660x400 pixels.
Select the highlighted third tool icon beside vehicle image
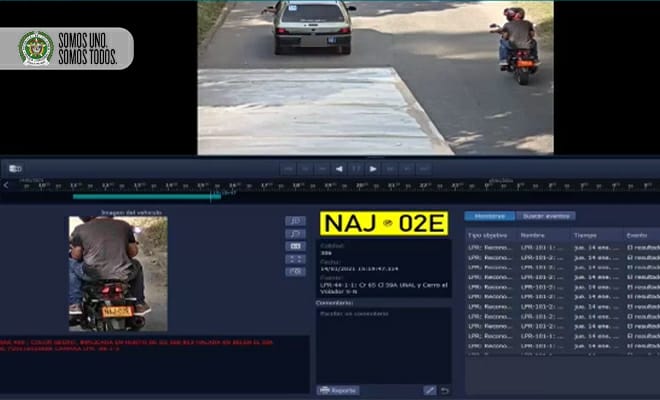[295, 246]
